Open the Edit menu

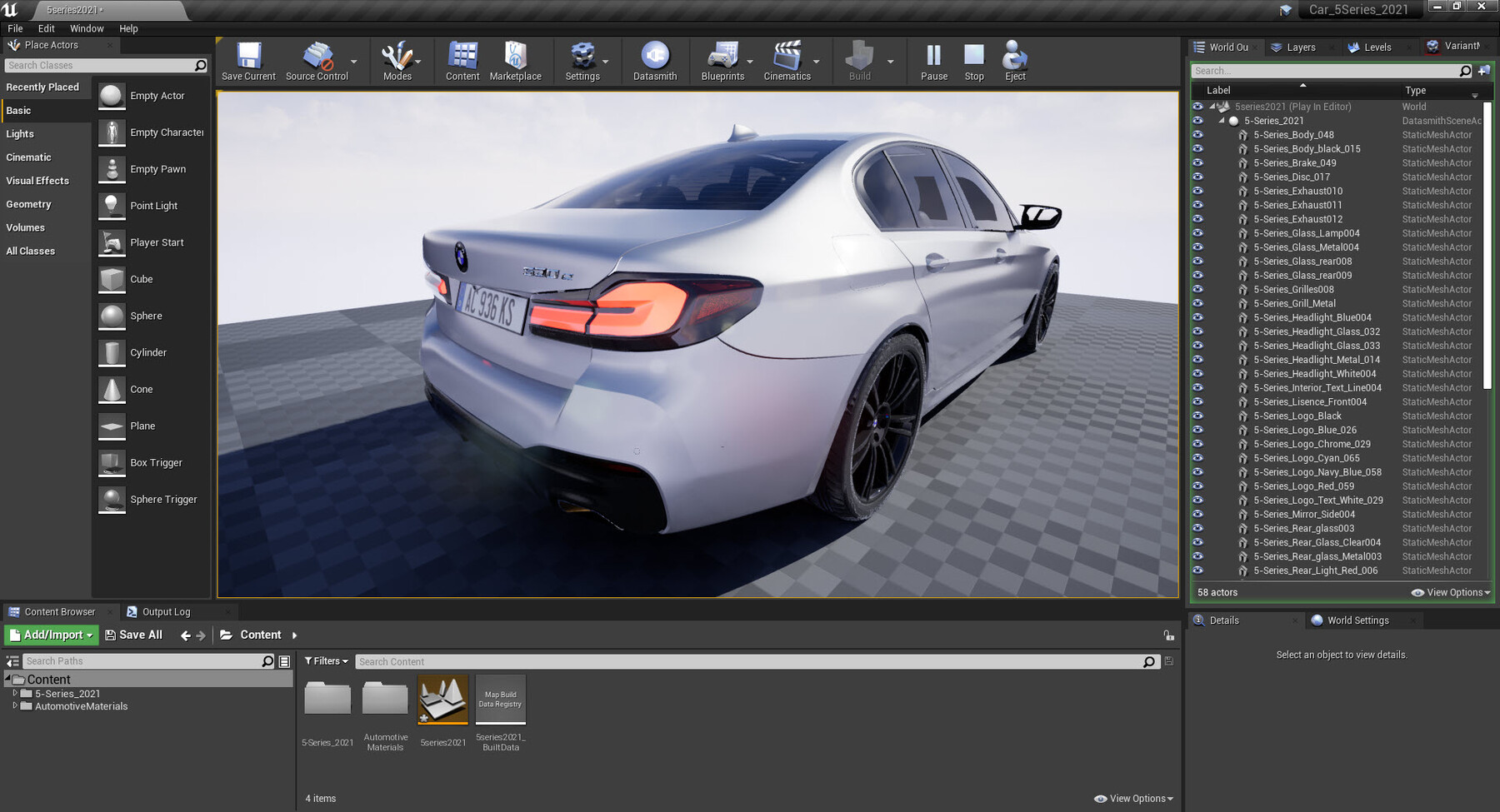click(x=47, y=28)
